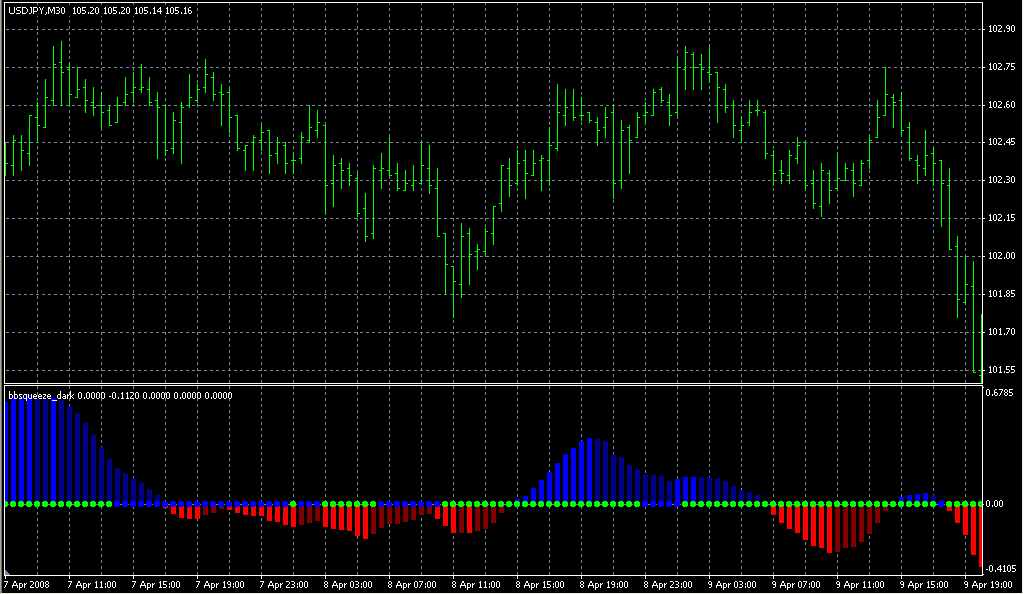Viewport: 1024px width, 594px height.
Task: Click the 0.00 indicator zero level label
Action: (994, 504)
